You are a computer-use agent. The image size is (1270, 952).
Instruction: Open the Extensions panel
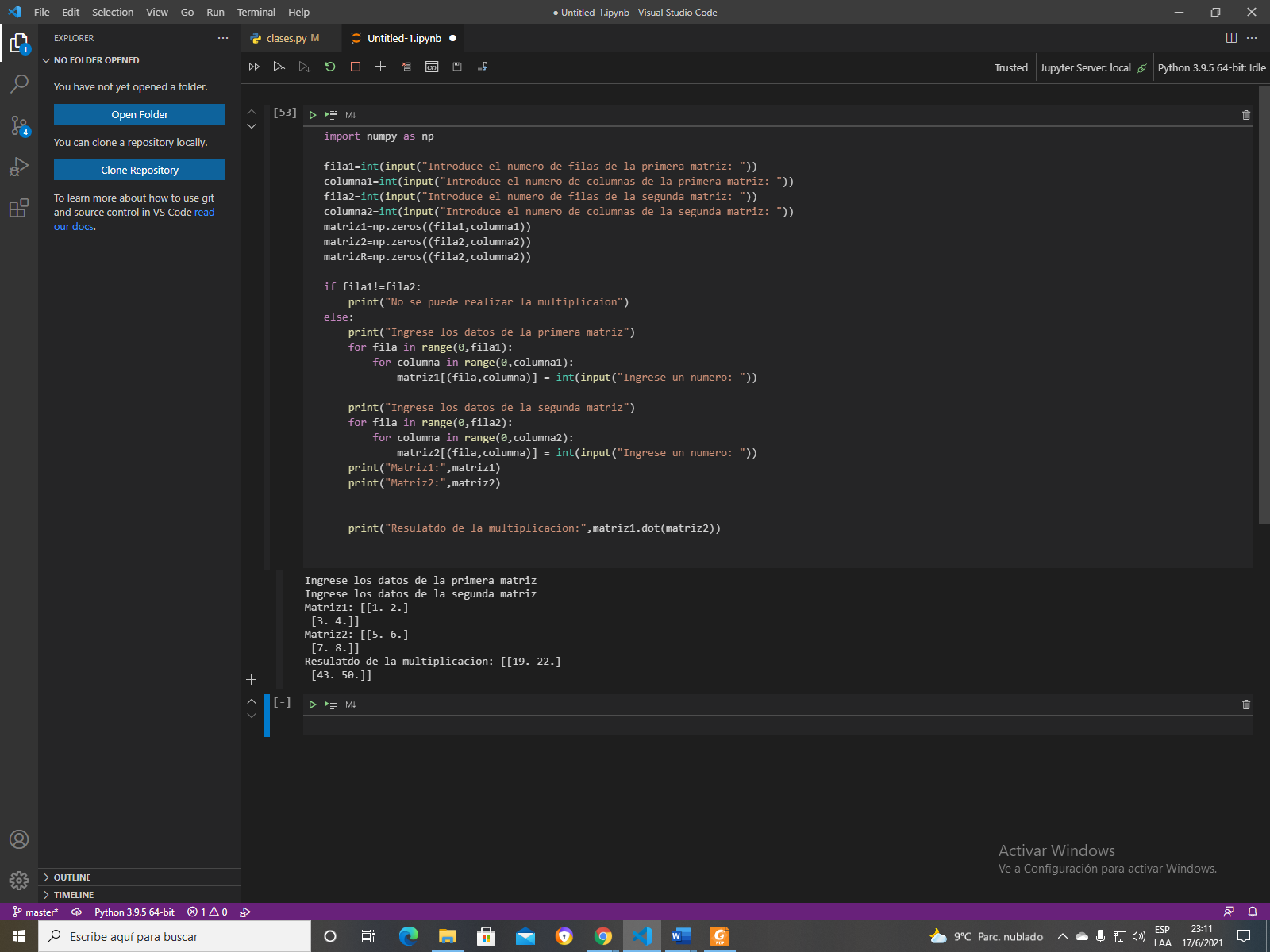pos(18,208)
